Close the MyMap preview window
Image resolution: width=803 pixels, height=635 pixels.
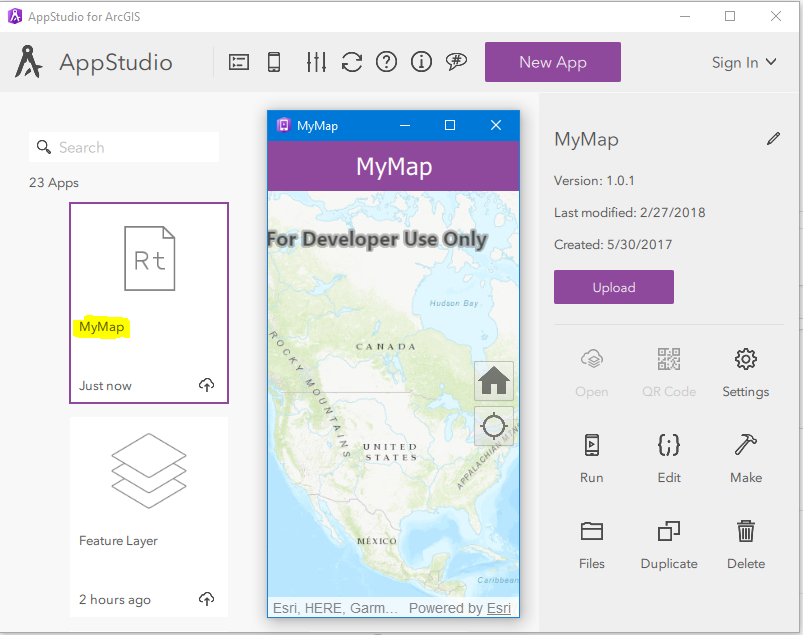click(x=496, y=125)
